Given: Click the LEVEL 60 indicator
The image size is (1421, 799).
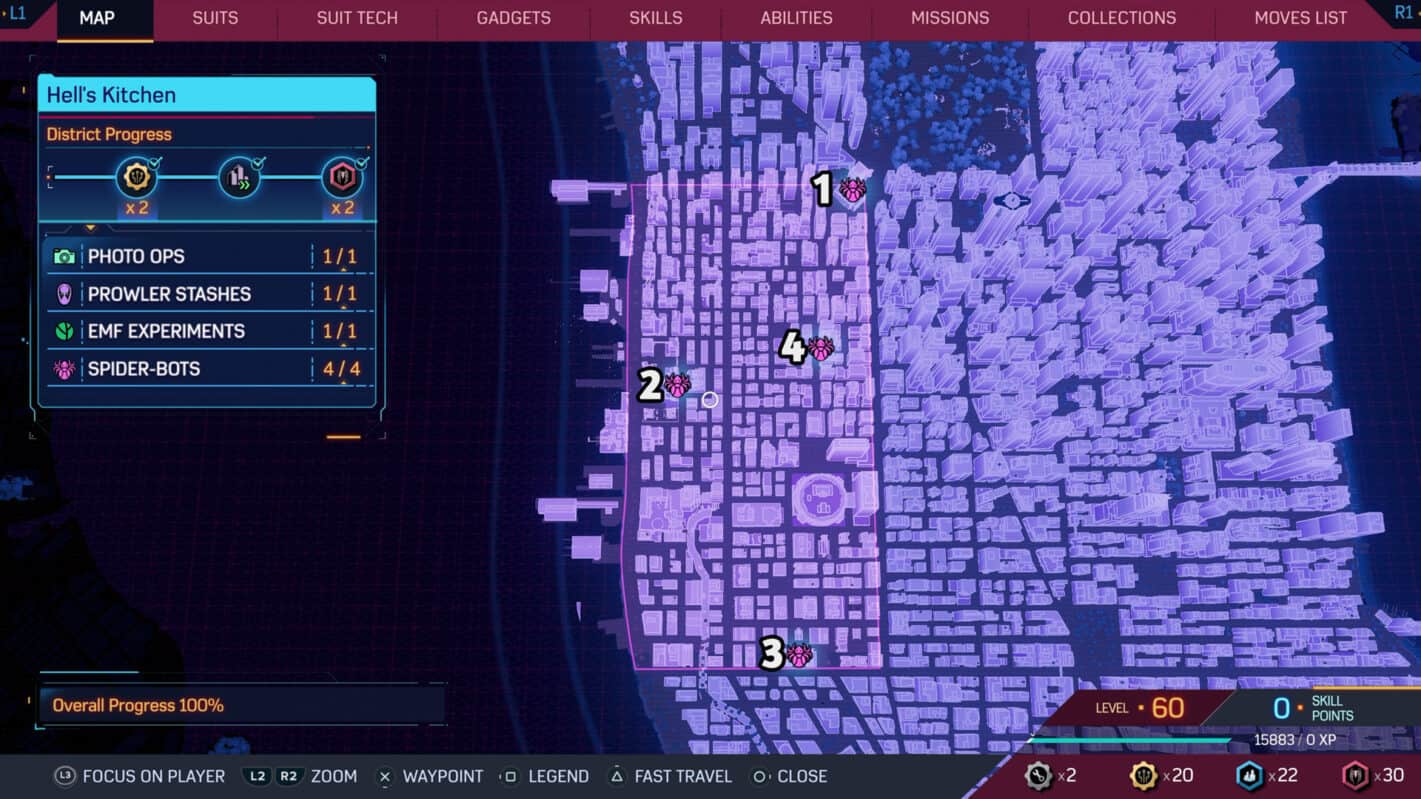Looking at the screenshot, I should (1140, 708).
